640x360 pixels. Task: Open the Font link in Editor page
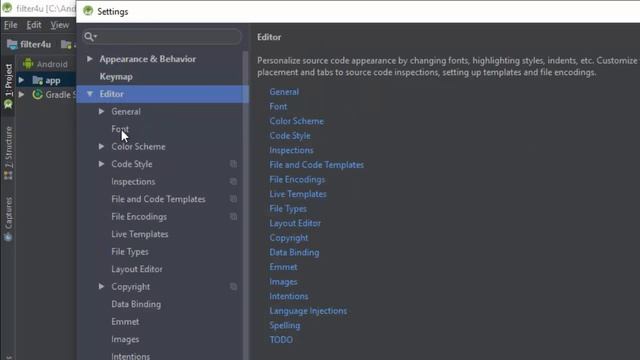(x=278, y=107)
